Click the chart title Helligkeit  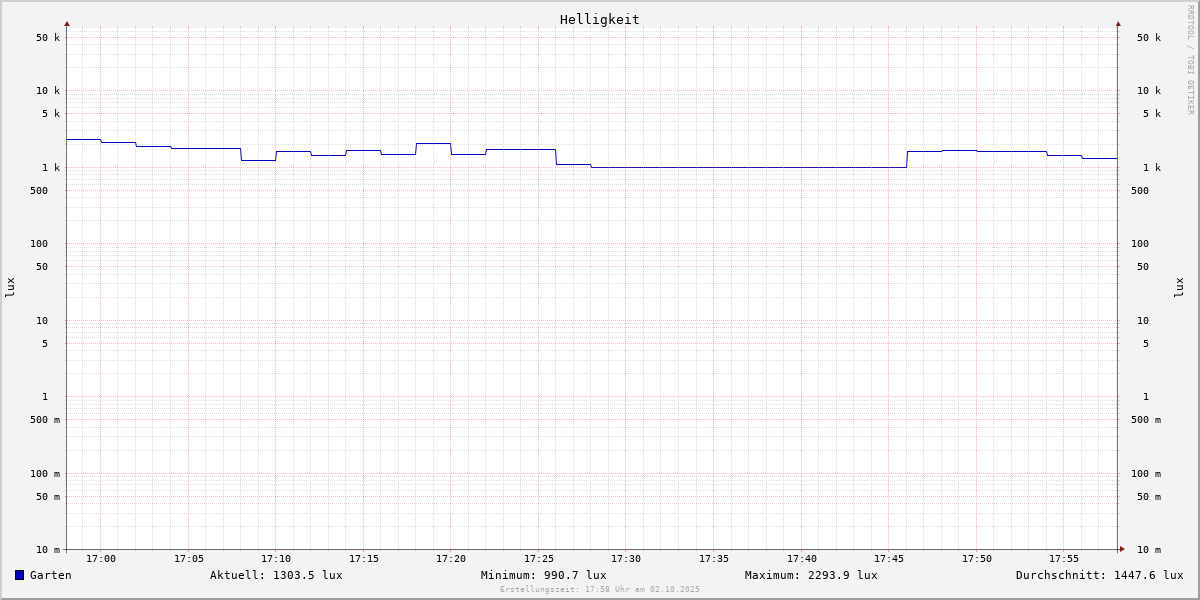[x=600, y=19]
